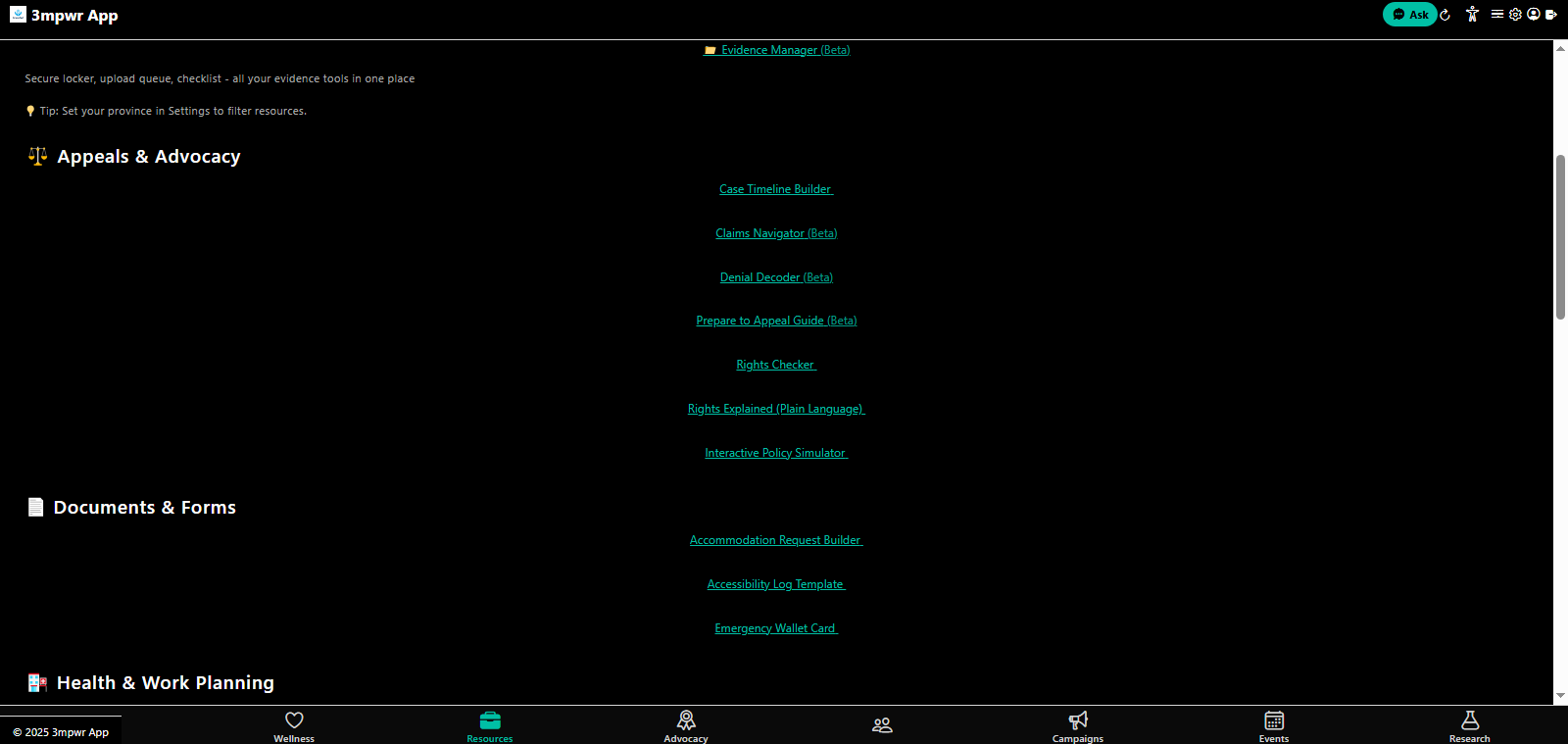Open the Emergency Wallet Card link
Viewport: 1568px width, 744px height.
[776, 628]
